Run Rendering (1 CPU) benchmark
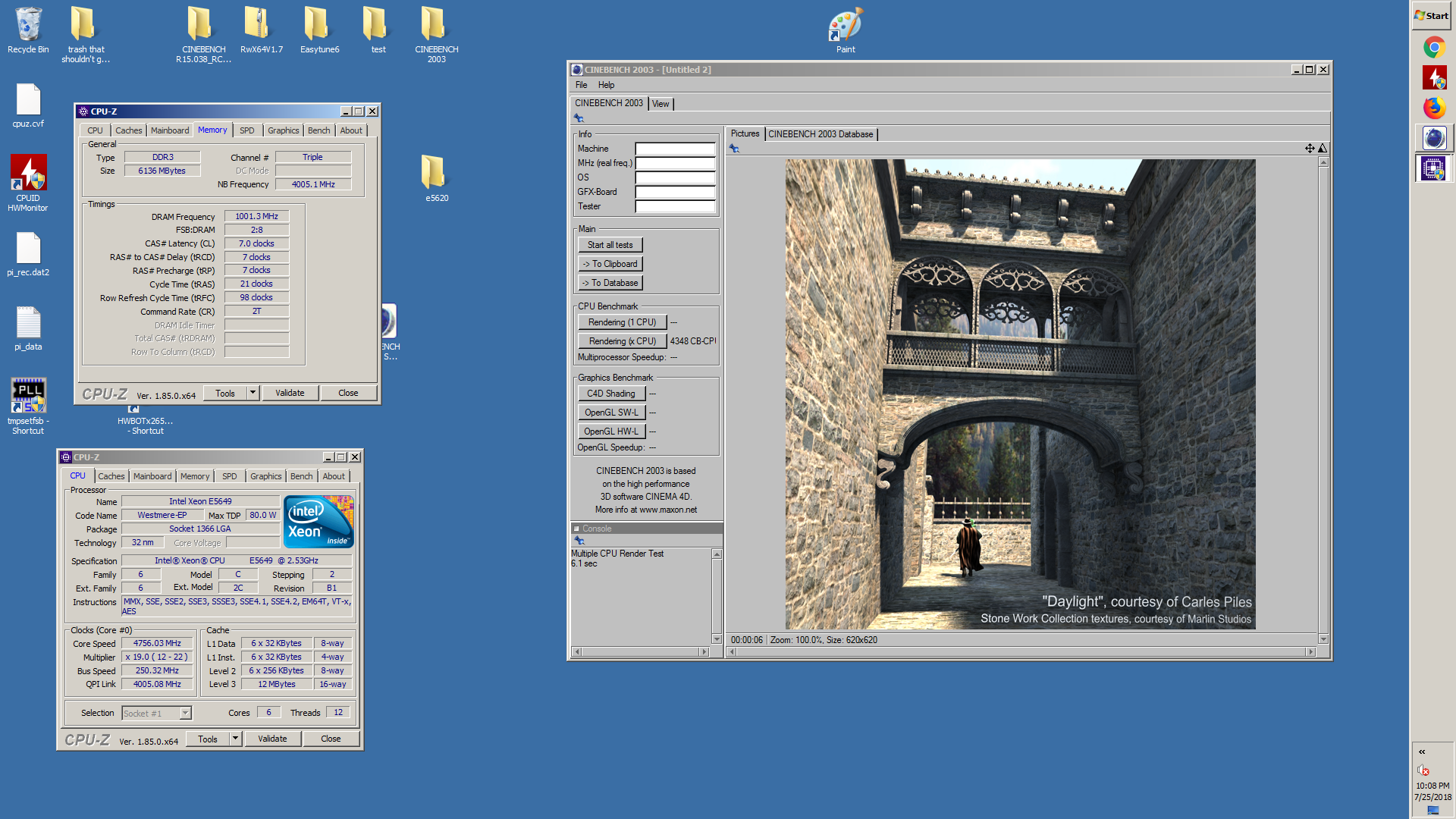 click(622, 322)
